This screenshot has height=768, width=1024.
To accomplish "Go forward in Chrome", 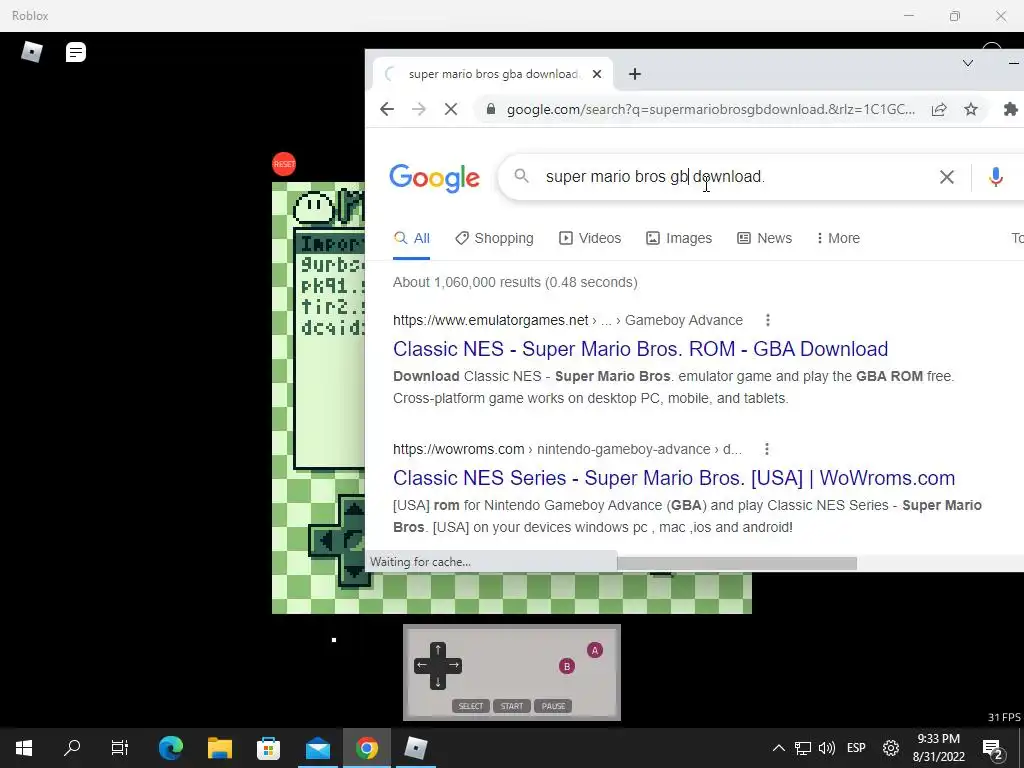I will tap(419, 109).
